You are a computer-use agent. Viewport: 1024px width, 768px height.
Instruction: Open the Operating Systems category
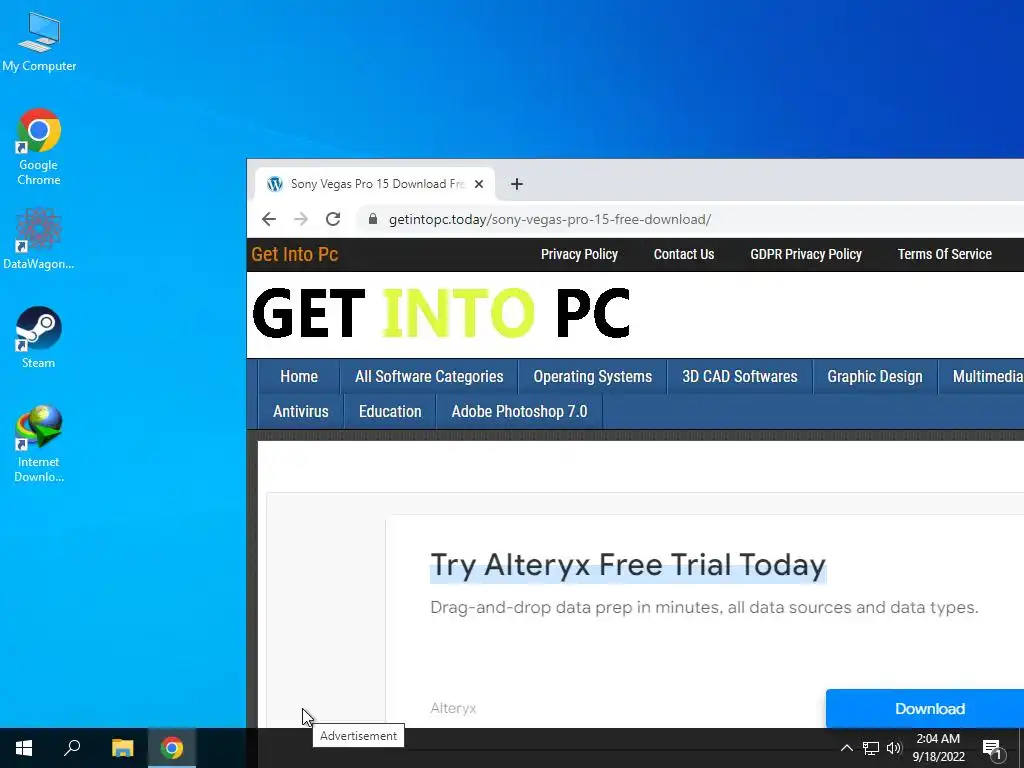point(592,377)
